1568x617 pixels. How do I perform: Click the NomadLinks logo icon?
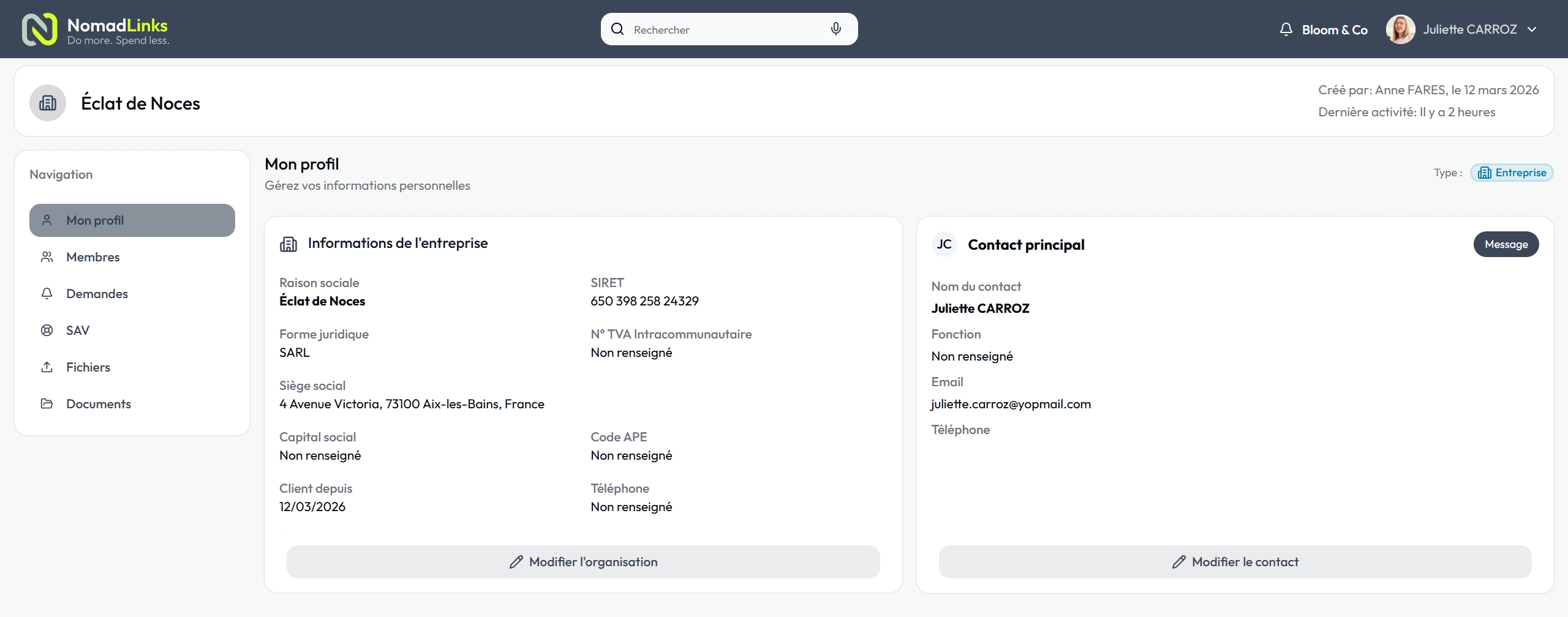click(40, 29)
